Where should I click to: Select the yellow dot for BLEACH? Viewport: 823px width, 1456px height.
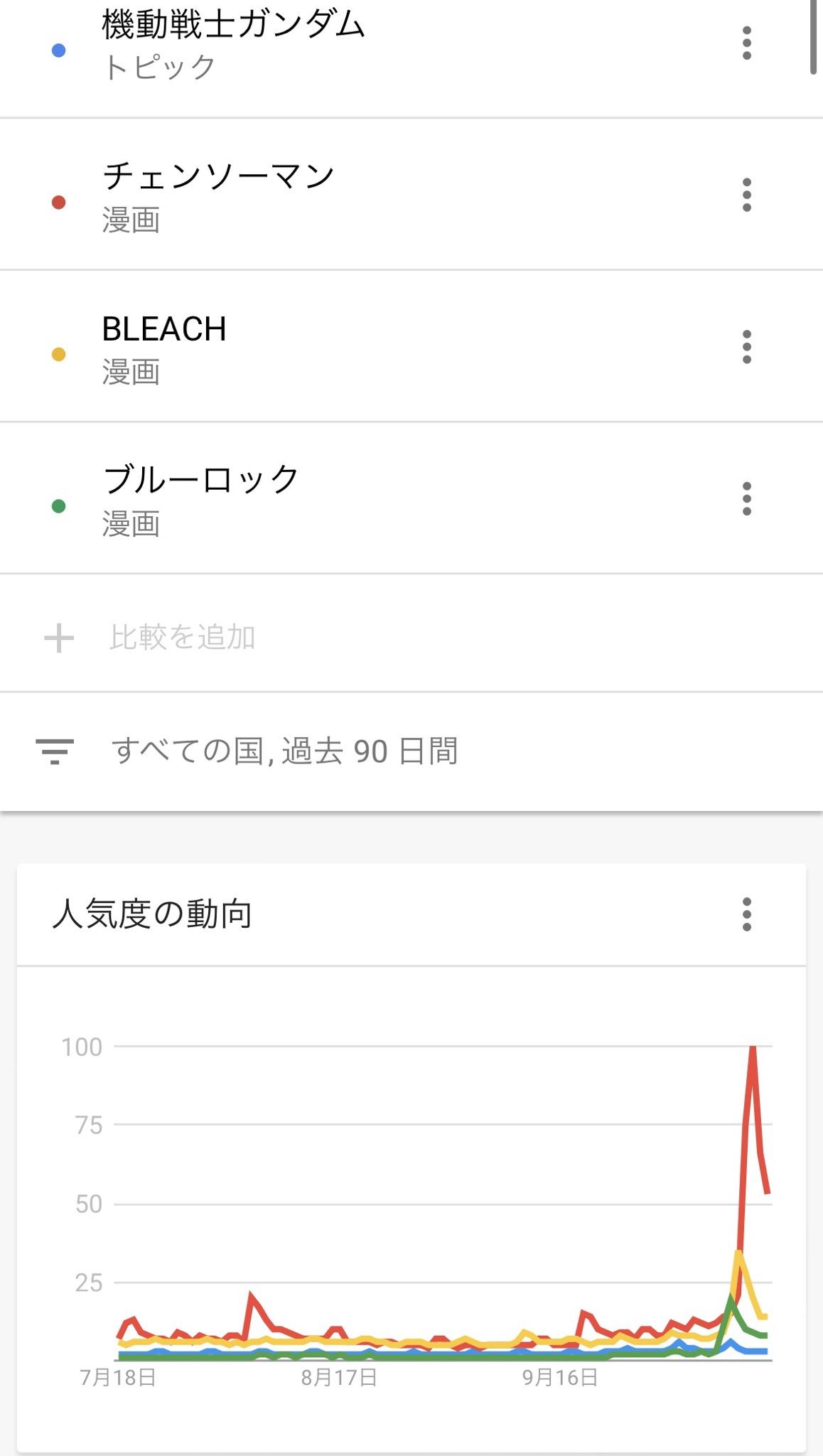click(x=59, y=354)
